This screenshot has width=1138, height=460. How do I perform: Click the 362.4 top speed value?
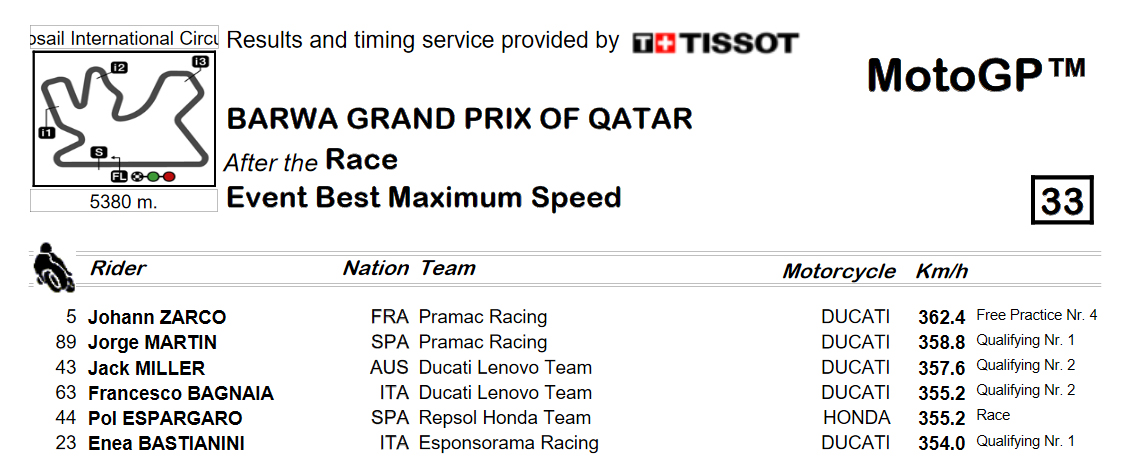coord(941,318)
